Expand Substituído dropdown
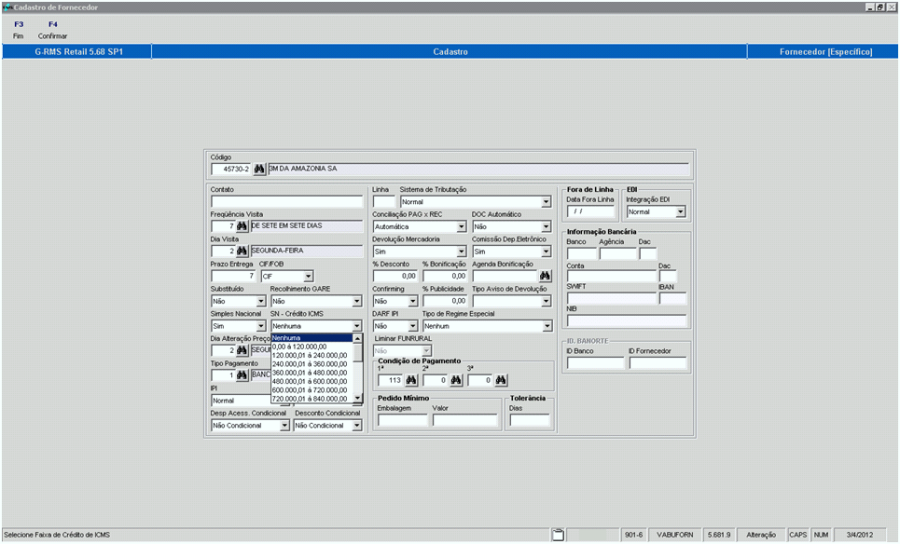This screenshot has width=900, height=544. pyautogui.click(x=261, y=301)
